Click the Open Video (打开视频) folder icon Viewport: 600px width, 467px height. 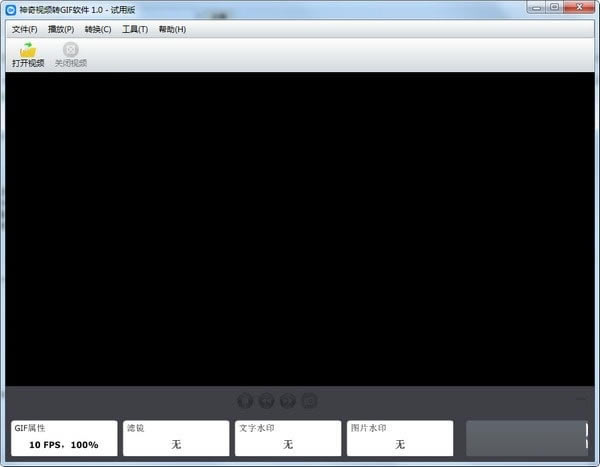coord(28,50)
